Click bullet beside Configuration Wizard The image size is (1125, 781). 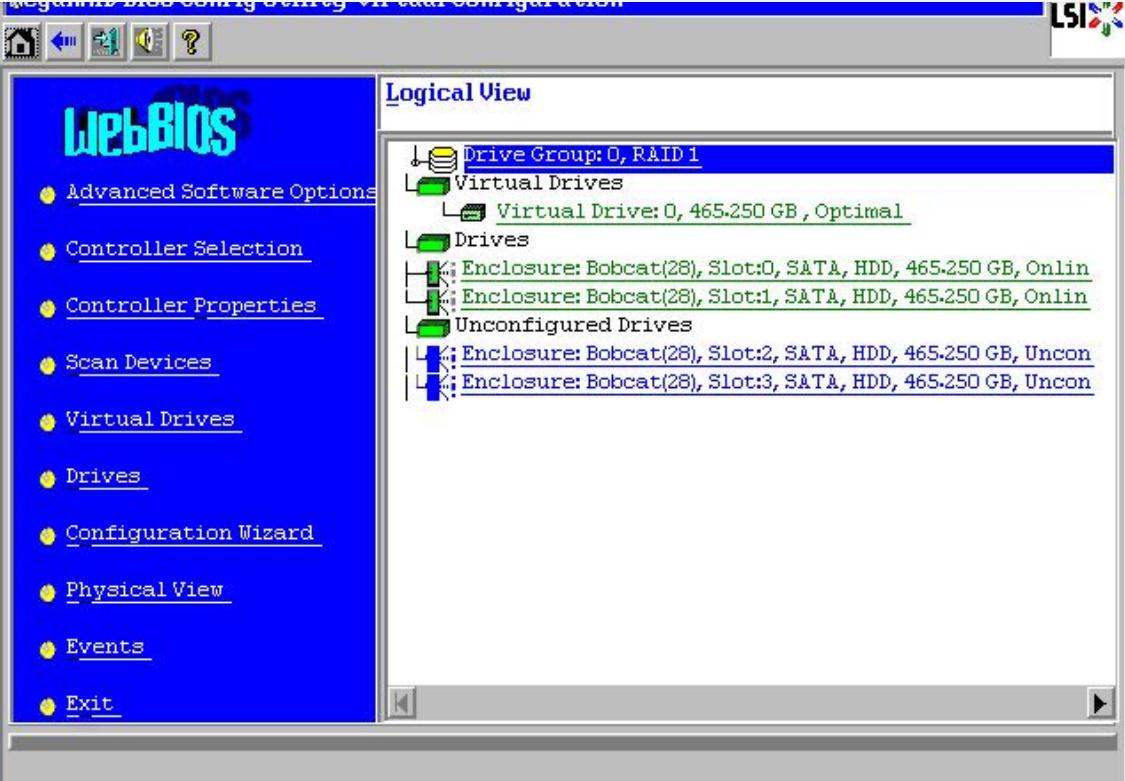point(47,536)
